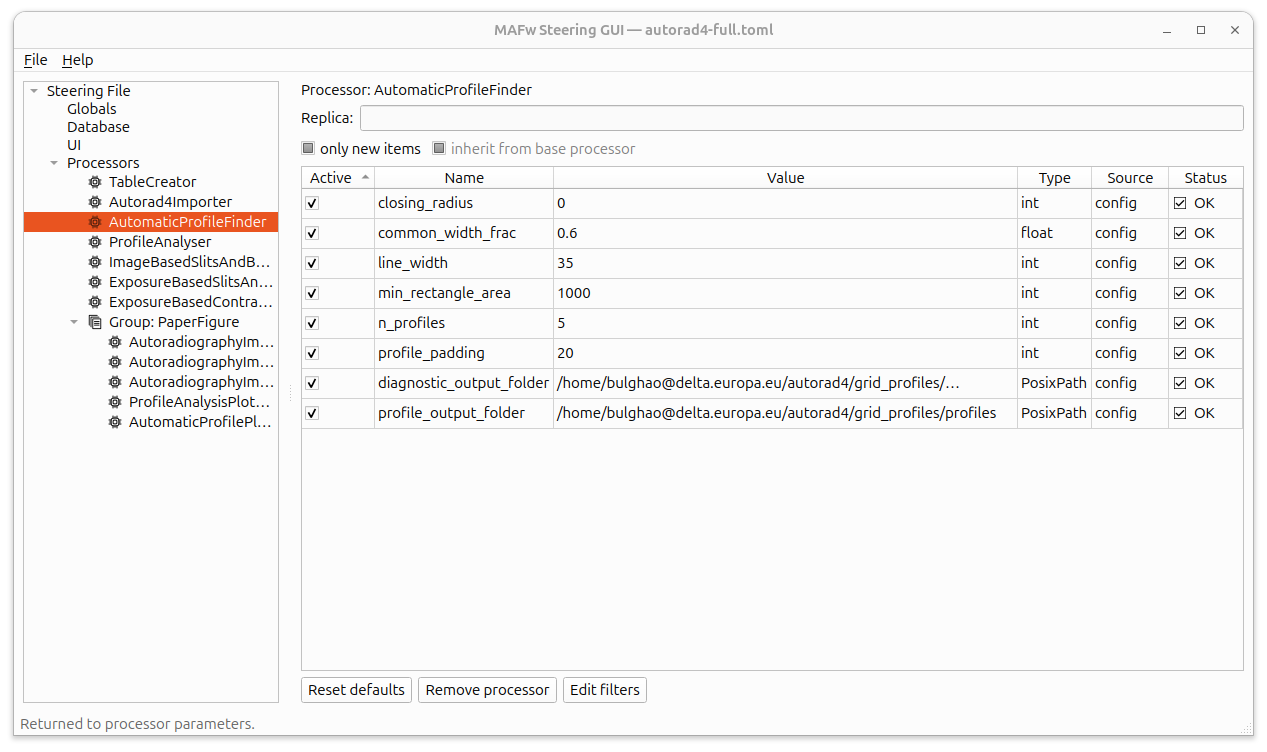Select the gear icon for ProfileAnalysisPlot...
This screenshot has width=1267, height=752.
[113, 402]
